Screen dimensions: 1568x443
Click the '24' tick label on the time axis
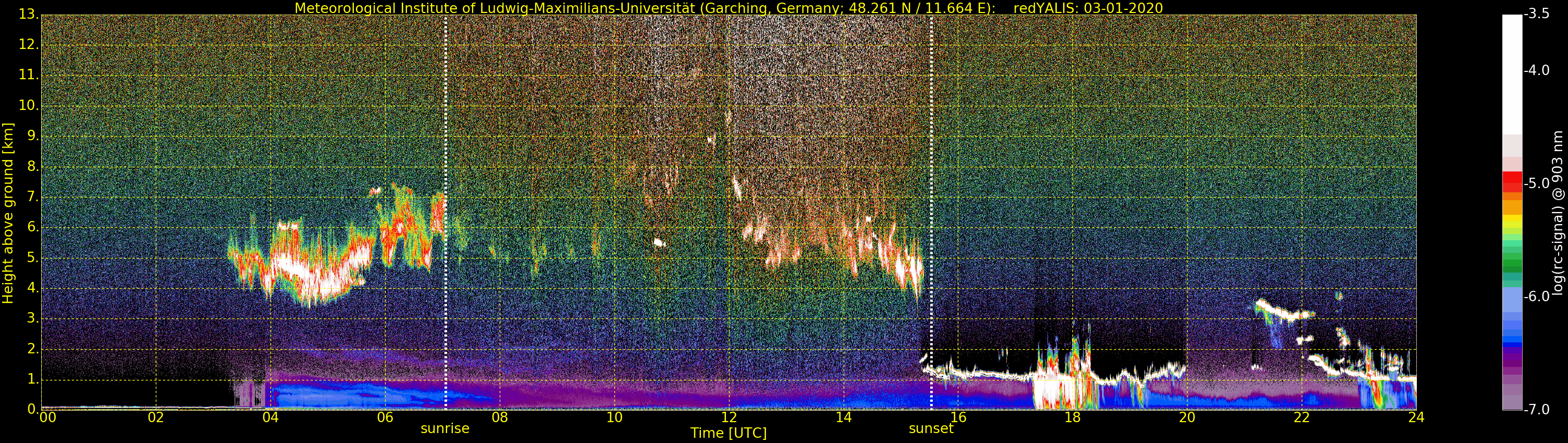click(x=1416, y=417)
